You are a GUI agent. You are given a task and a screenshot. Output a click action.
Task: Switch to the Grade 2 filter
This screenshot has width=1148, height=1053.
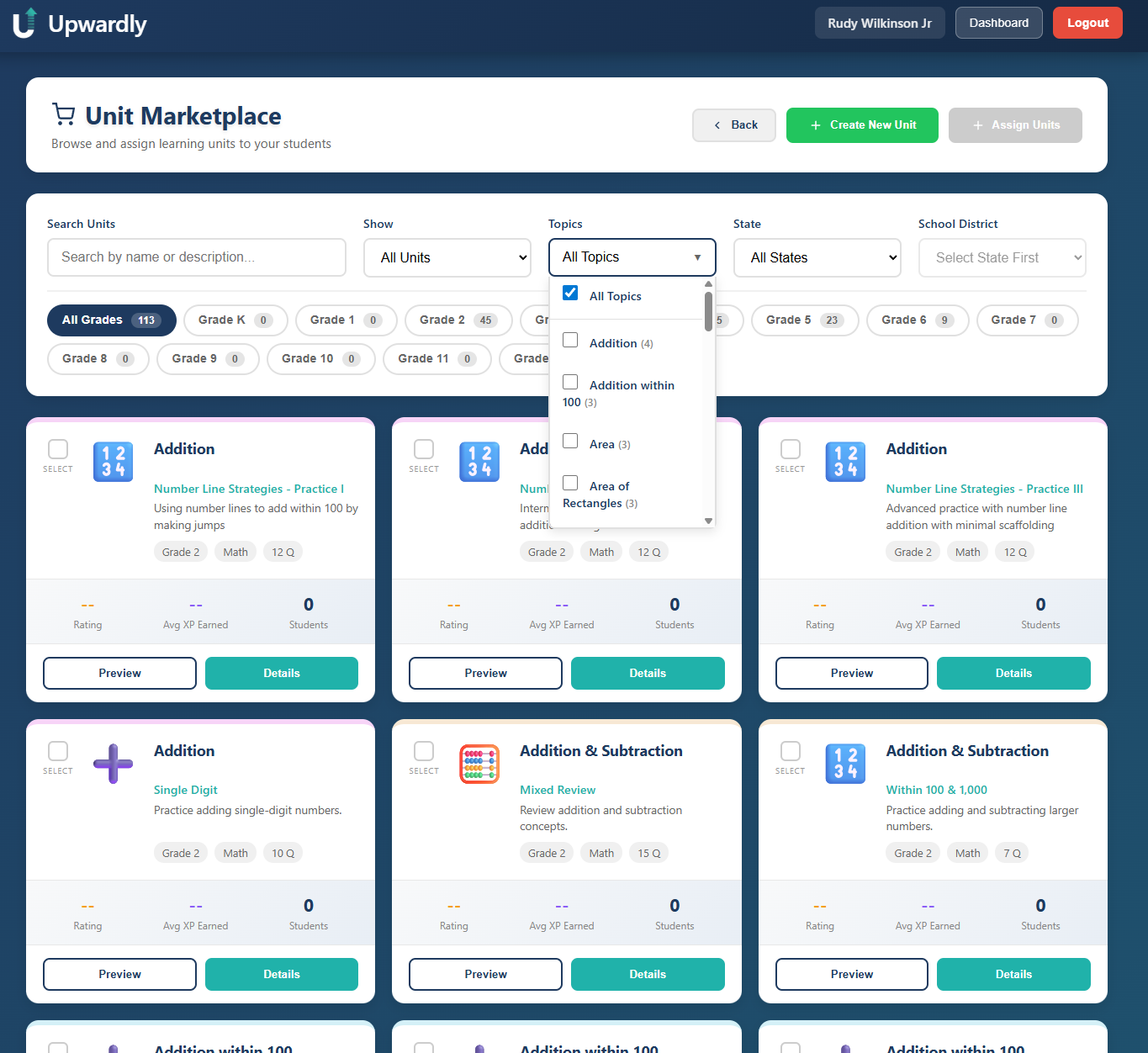click(x=458, y=320)
